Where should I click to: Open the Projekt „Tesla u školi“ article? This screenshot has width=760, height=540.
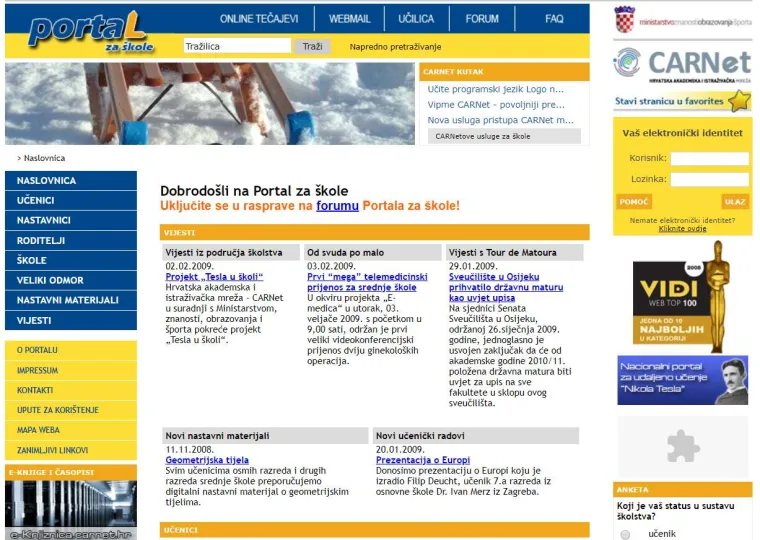[214, 277]
